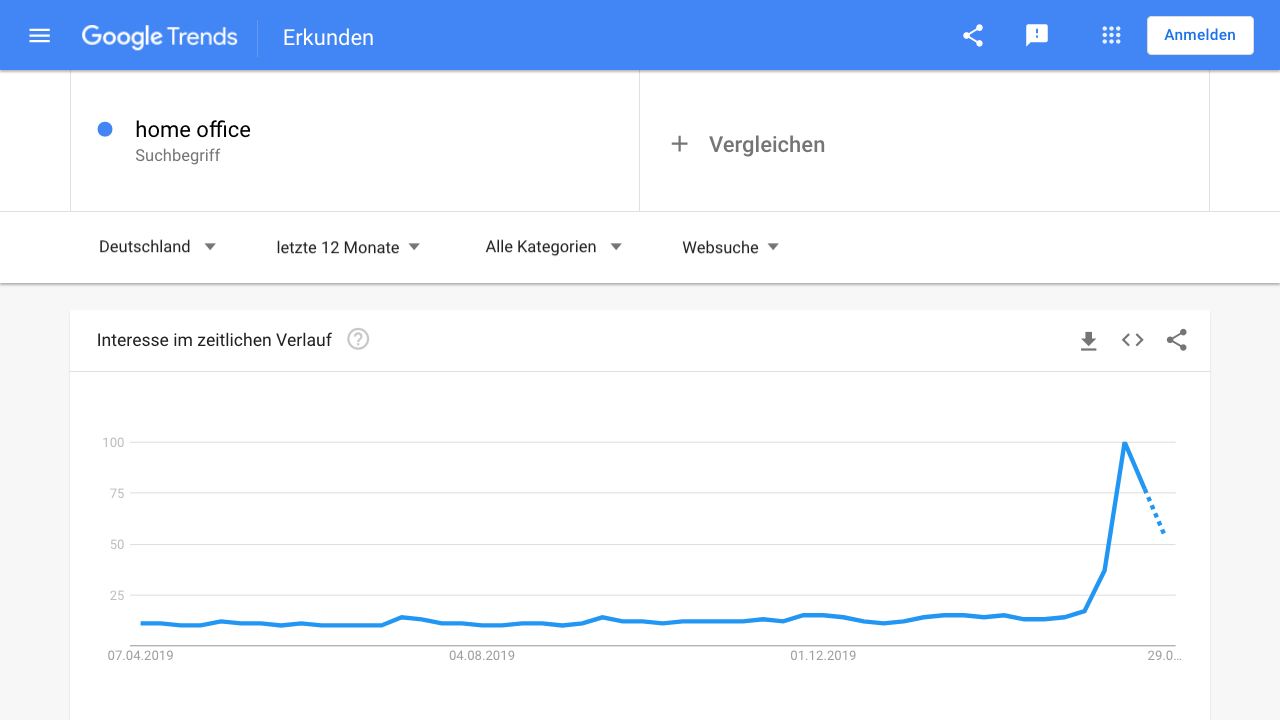This screenshot has width=1280, height=720.
Task: Select the Erkunden header item
Action: click(x=328, y=37)
